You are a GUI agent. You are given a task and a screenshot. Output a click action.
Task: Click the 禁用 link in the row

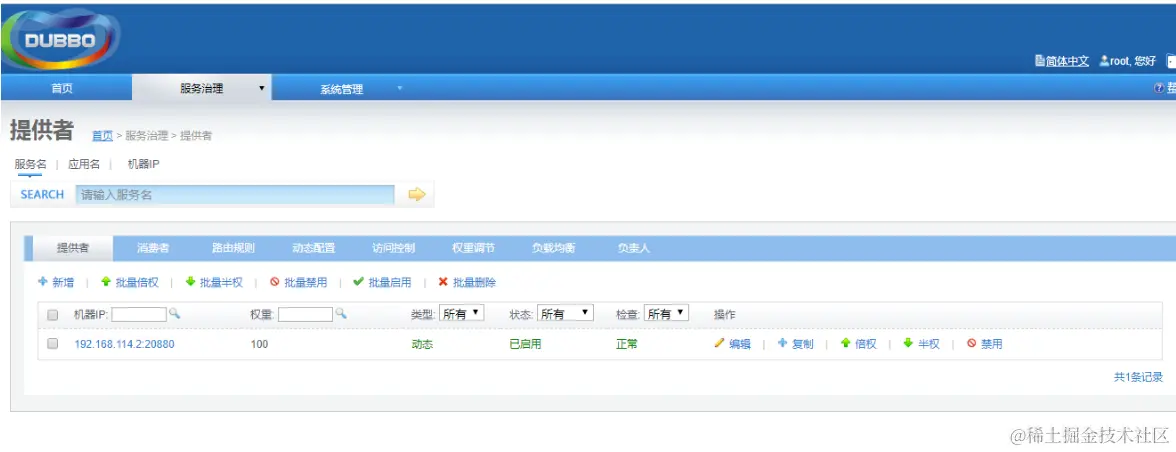tap(992, 344)
